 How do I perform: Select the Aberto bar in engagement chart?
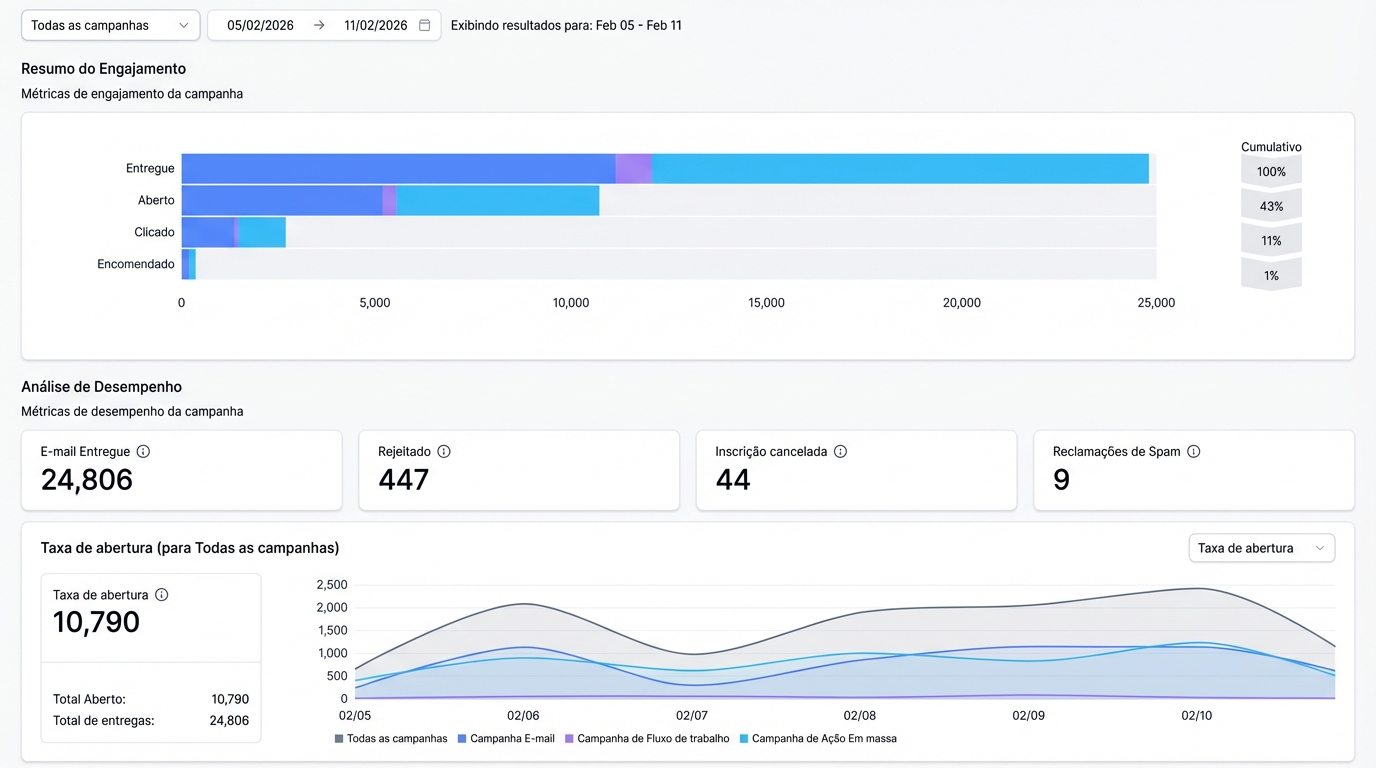pyautogui.click(x=390, y=201)
